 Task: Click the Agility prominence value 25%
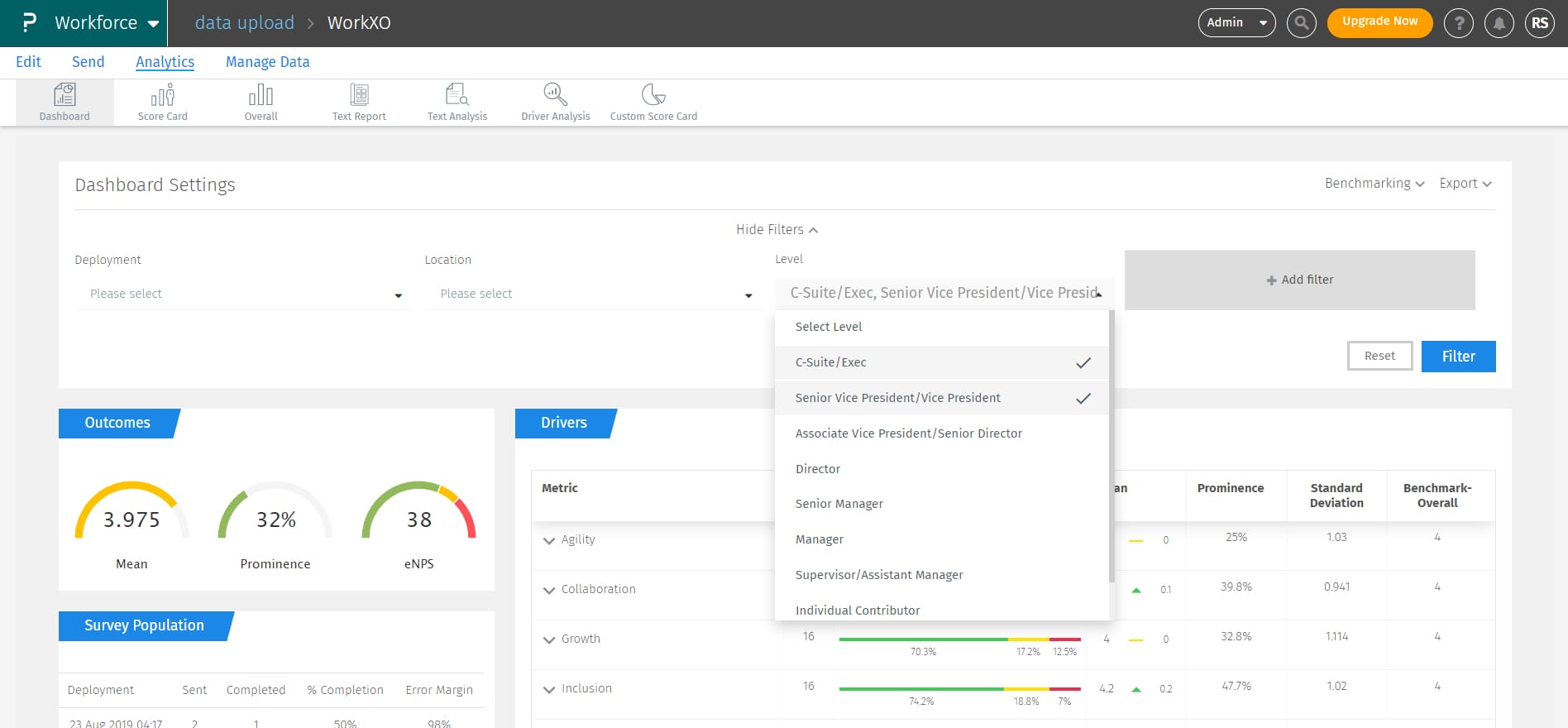1236,537
